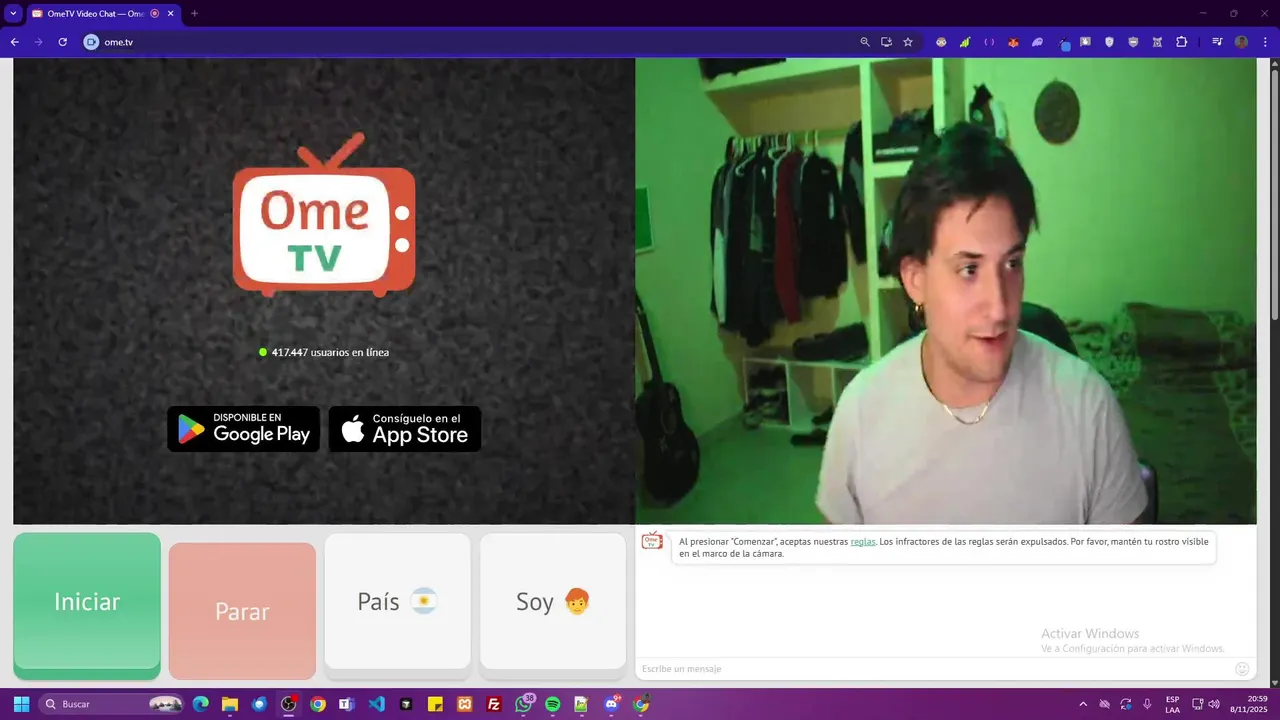1280x720 pixels.
Task: Open the tab search dropdown arrow
Action: pyautogui.click(x=13, y=13)
